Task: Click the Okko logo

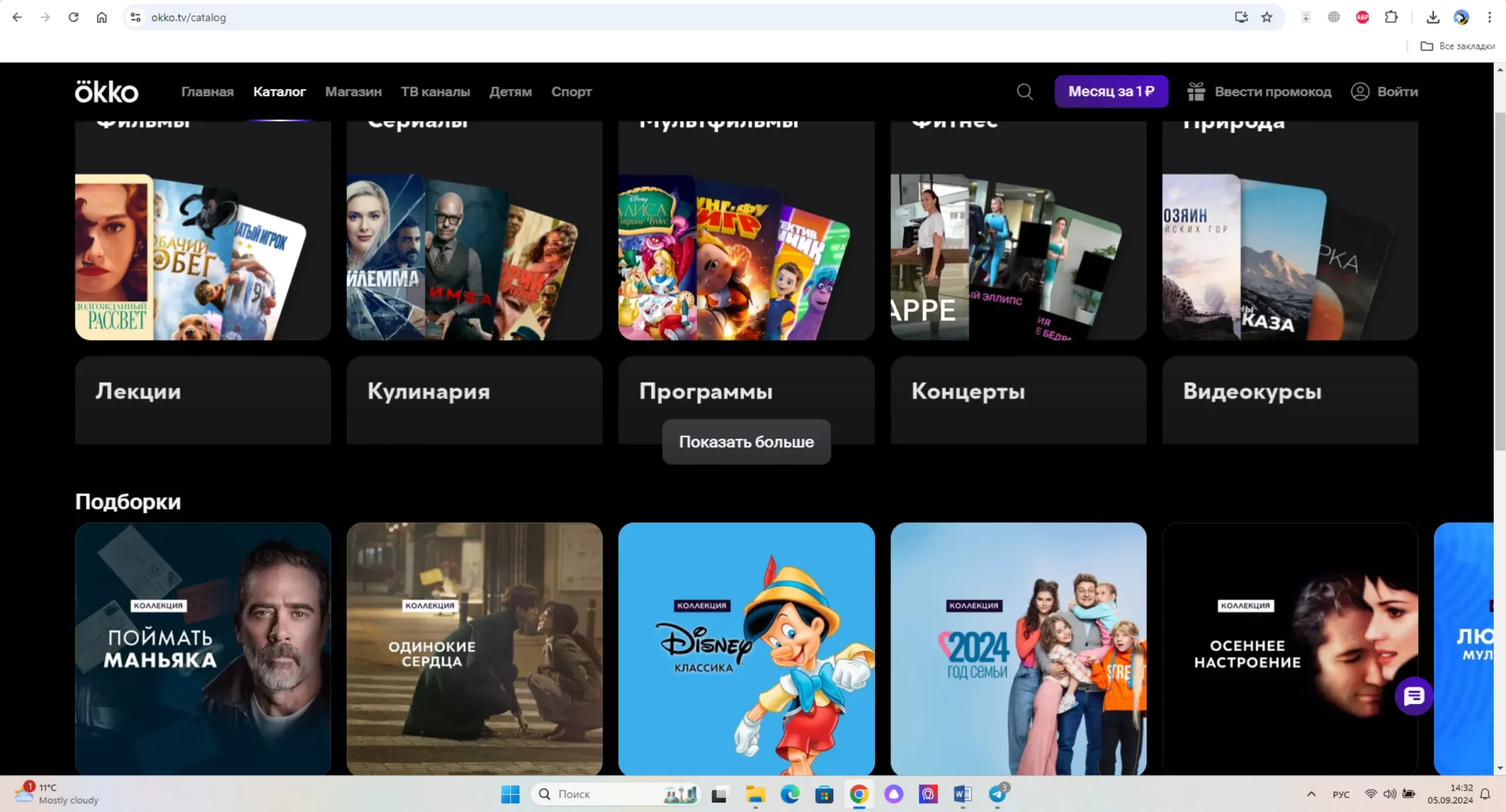Action: tap(106, 92)
